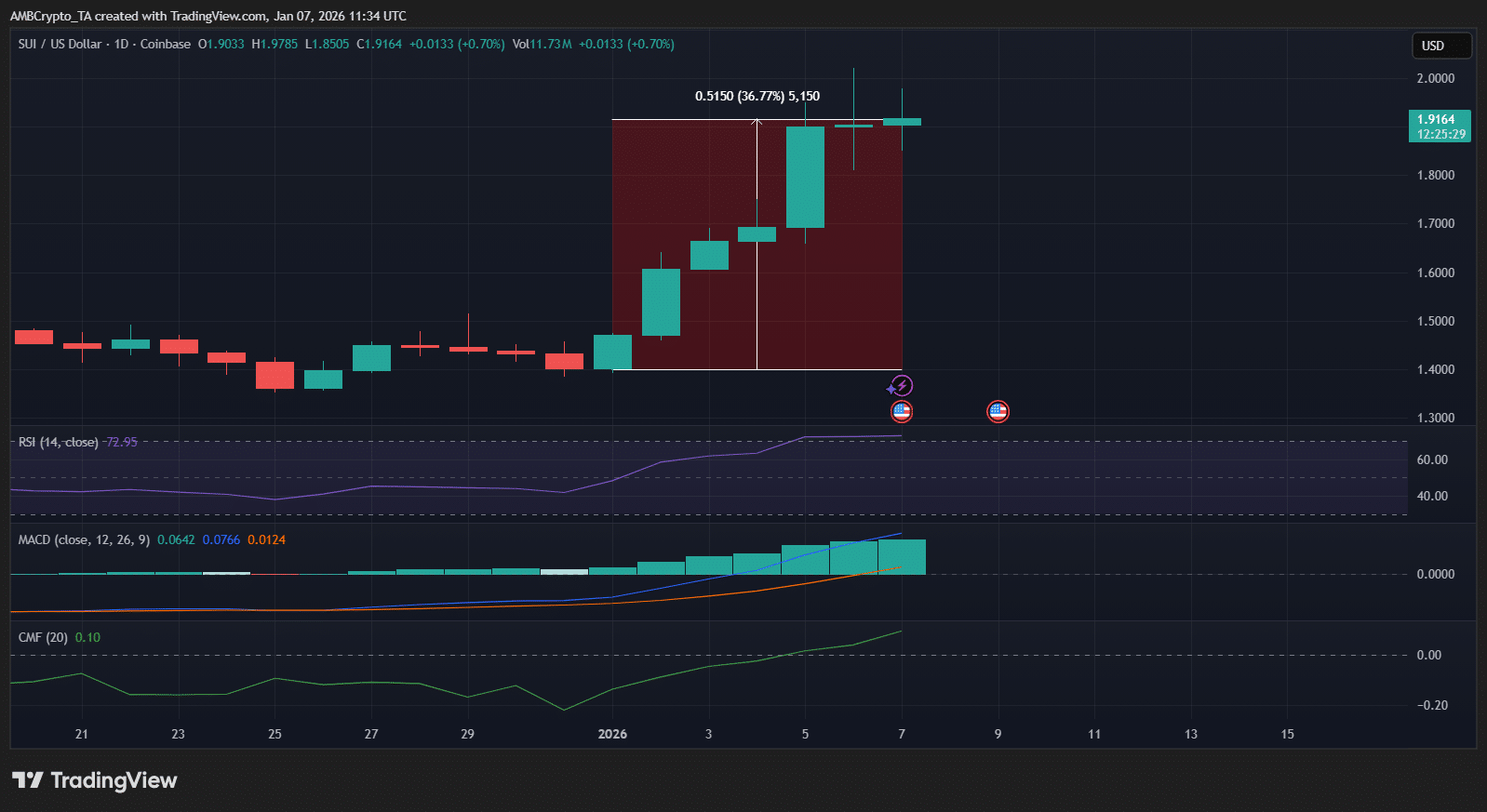
Task: Click the 15 date label on time axis
Action: (1287, 734)
